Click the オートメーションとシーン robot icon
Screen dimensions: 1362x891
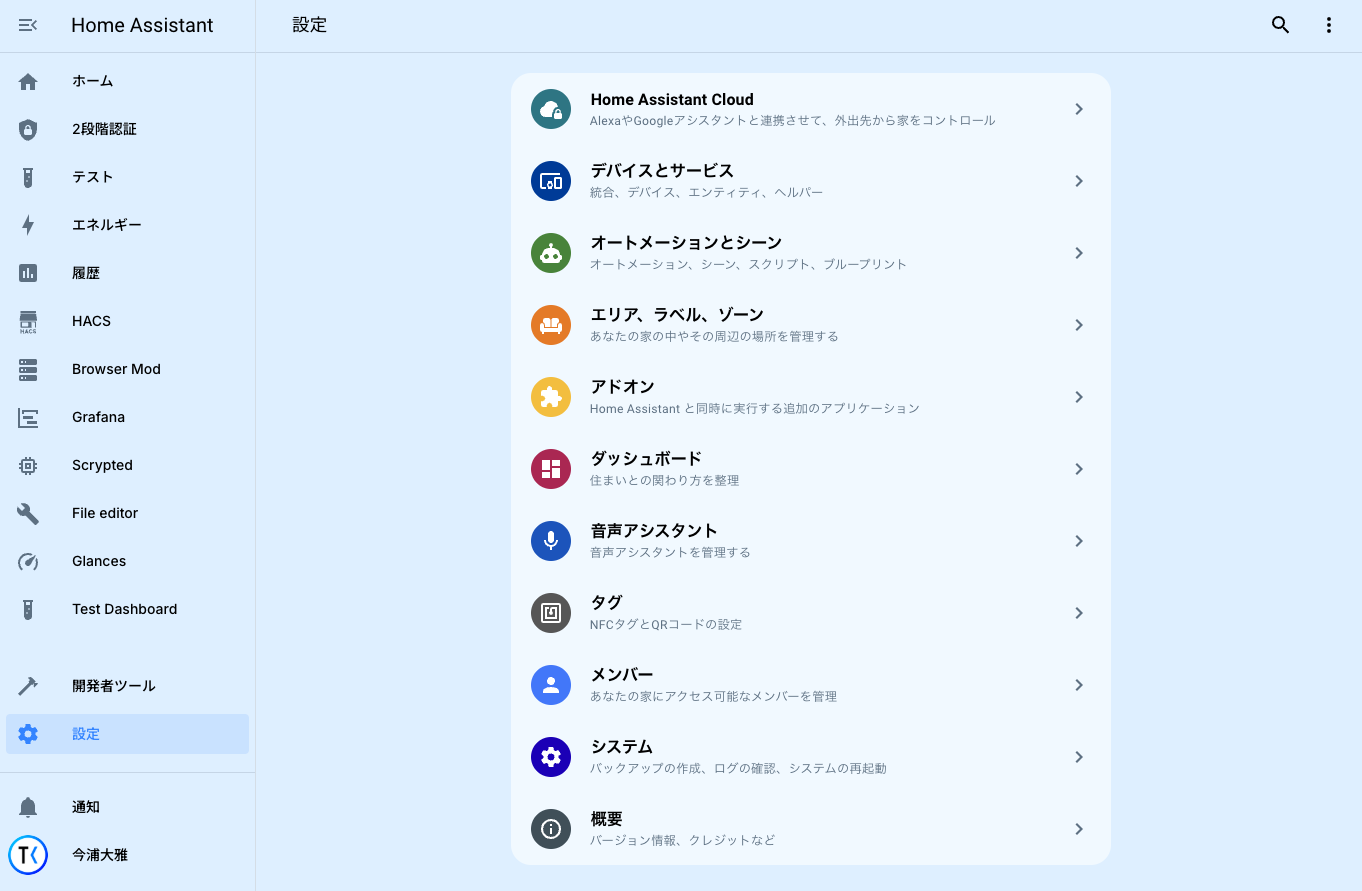click(x=551, y=253)
